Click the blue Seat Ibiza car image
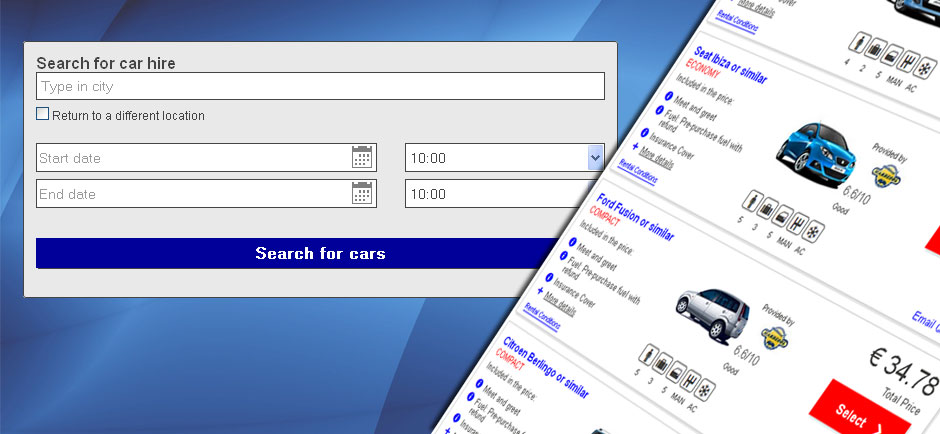 click(x=817, y=153)
